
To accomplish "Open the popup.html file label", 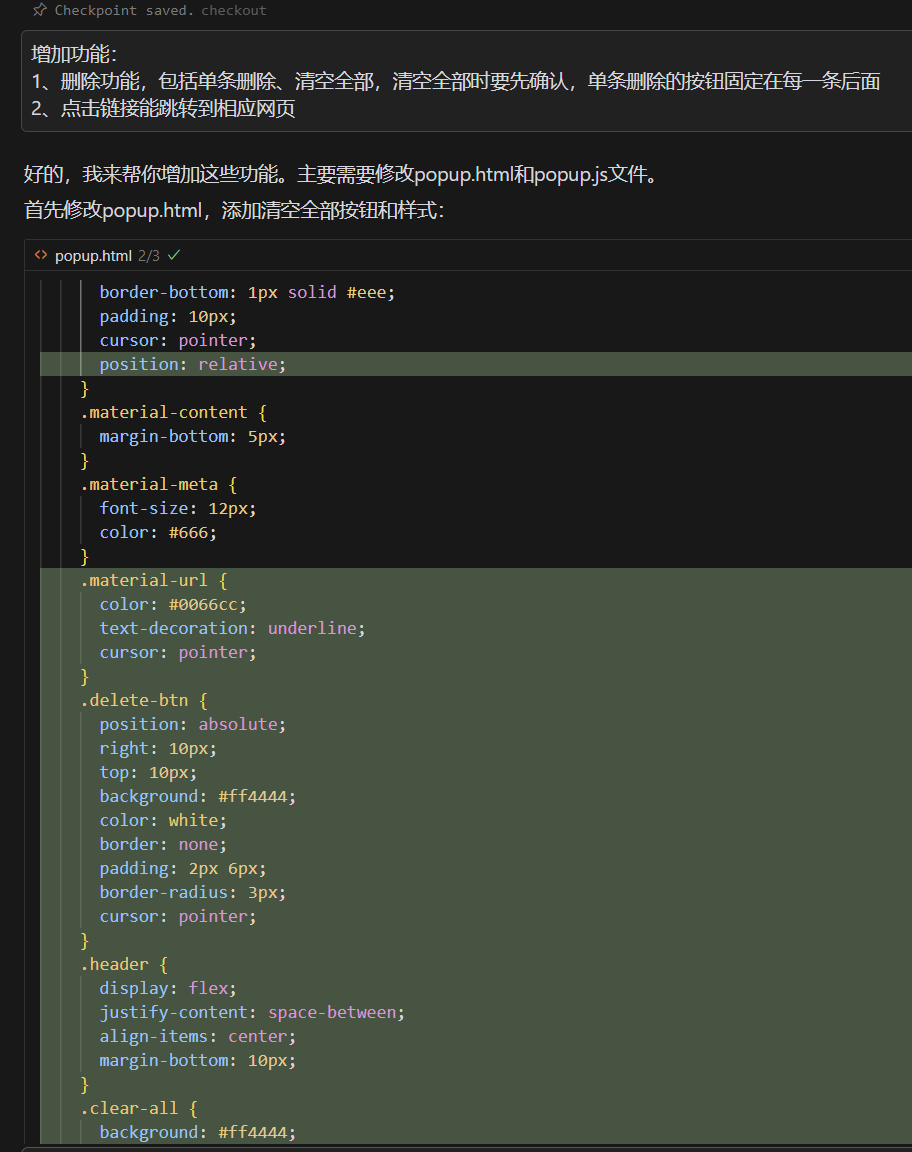I will 93,256.
